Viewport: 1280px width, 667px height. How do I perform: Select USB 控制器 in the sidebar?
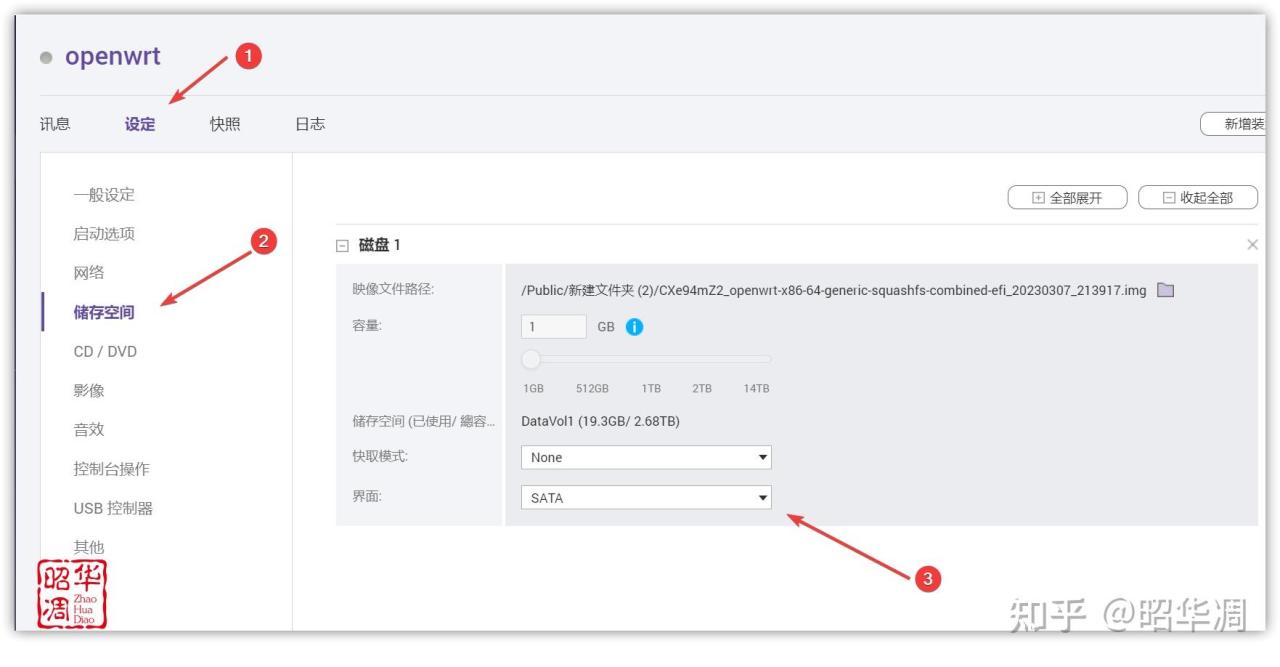tap(113, 508)
